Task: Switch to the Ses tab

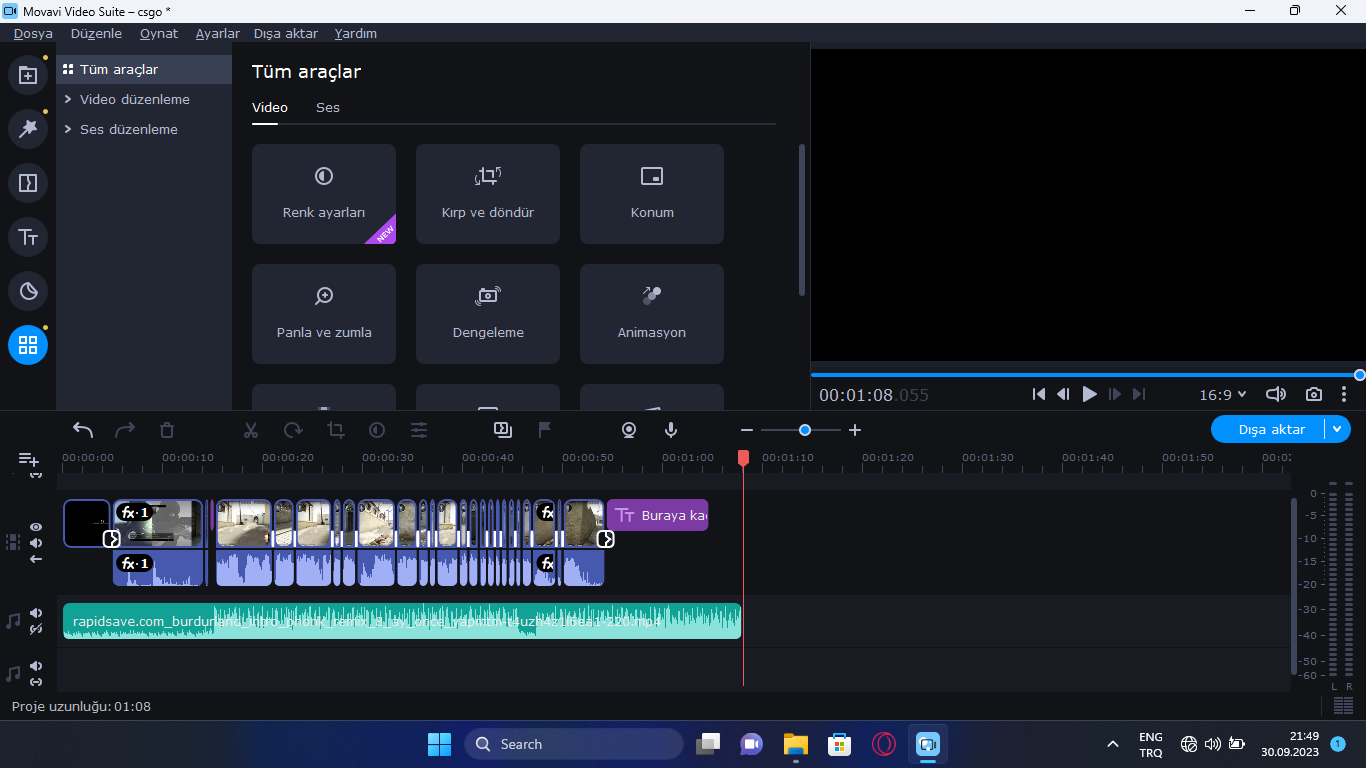Action: point(328,107)
